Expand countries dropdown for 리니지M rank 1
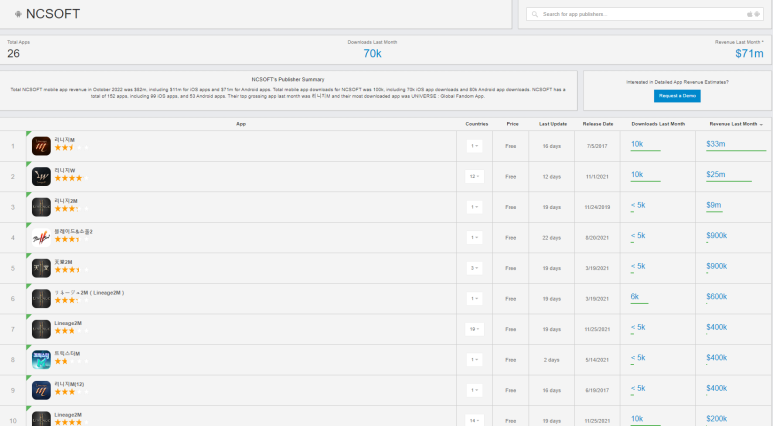 pos(474,146)
